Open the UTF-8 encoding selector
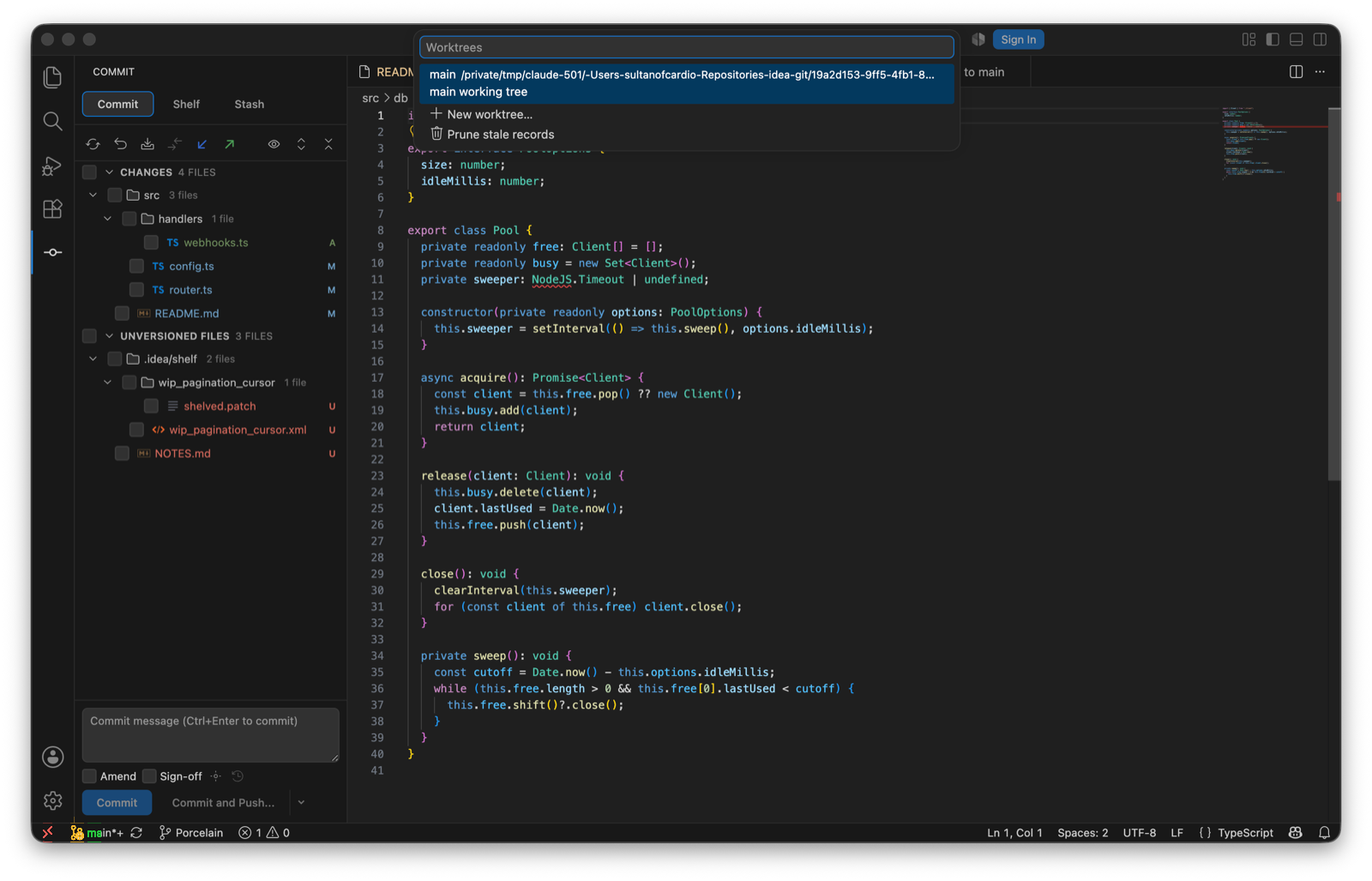Screen dimensions: 1372x881 (x=1140, y=832)
